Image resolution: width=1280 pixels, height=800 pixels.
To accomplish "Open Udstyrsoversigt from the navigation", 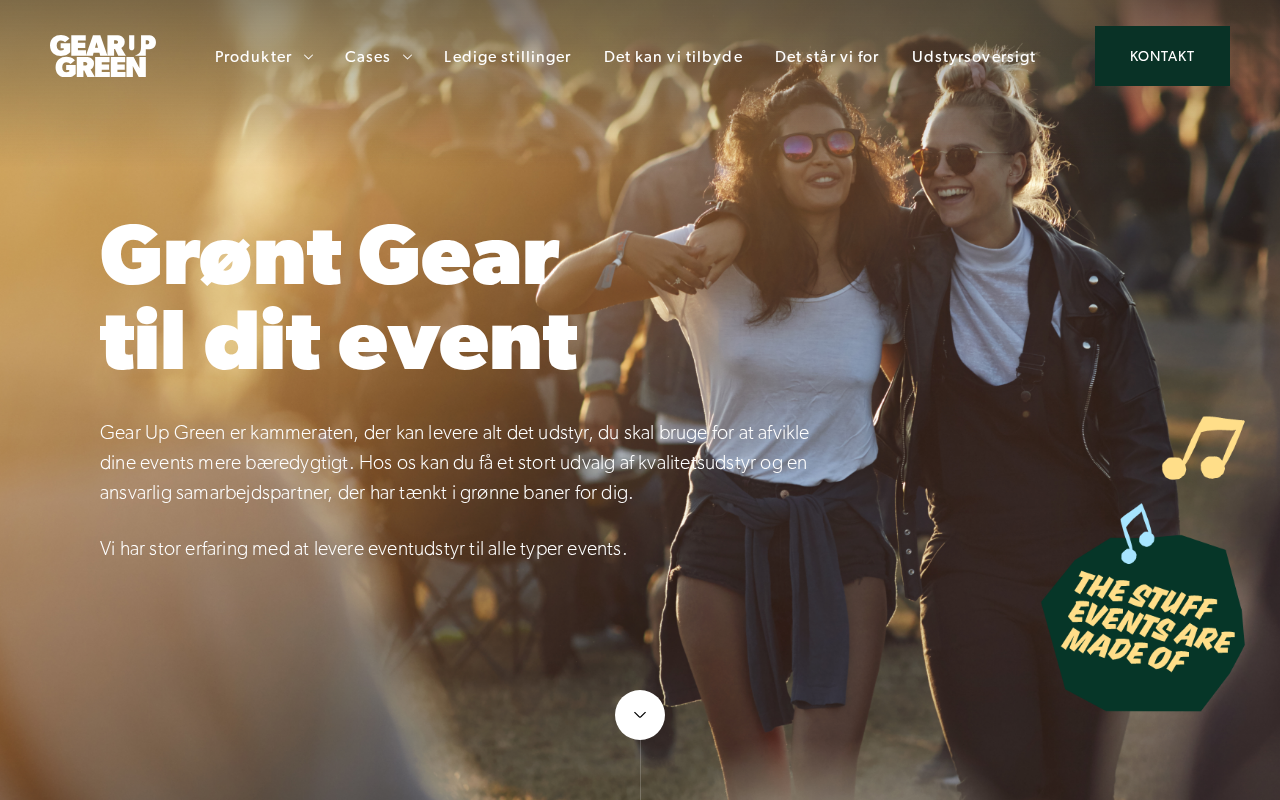I will (974, 57).
